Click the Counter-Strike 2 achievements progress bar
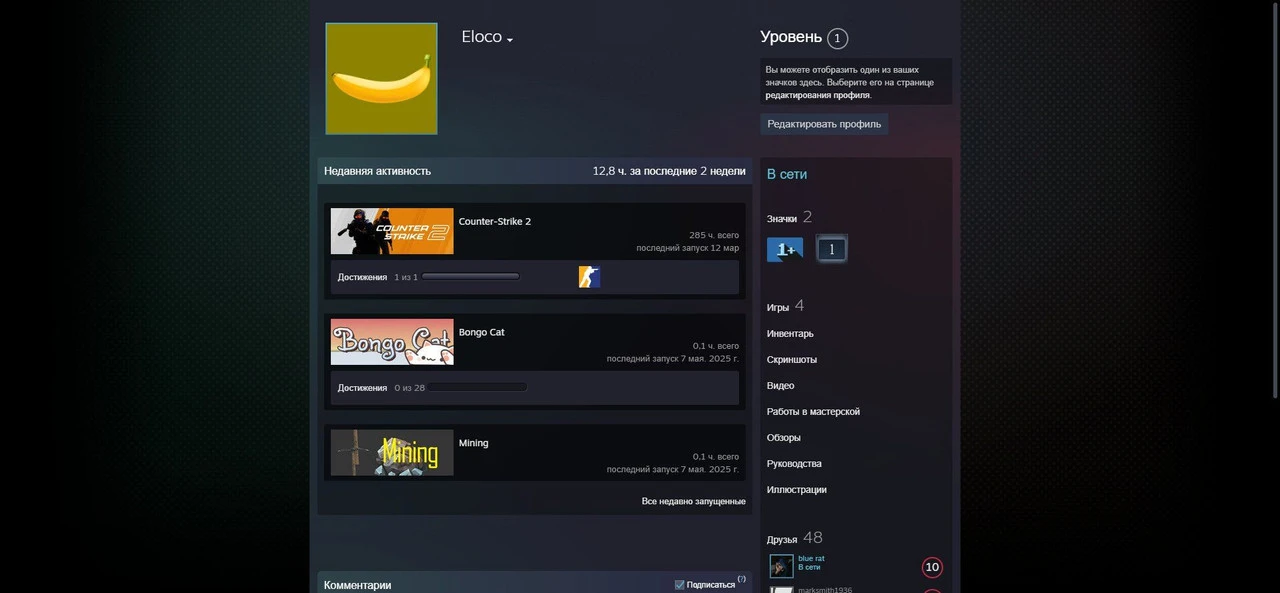 471,277
